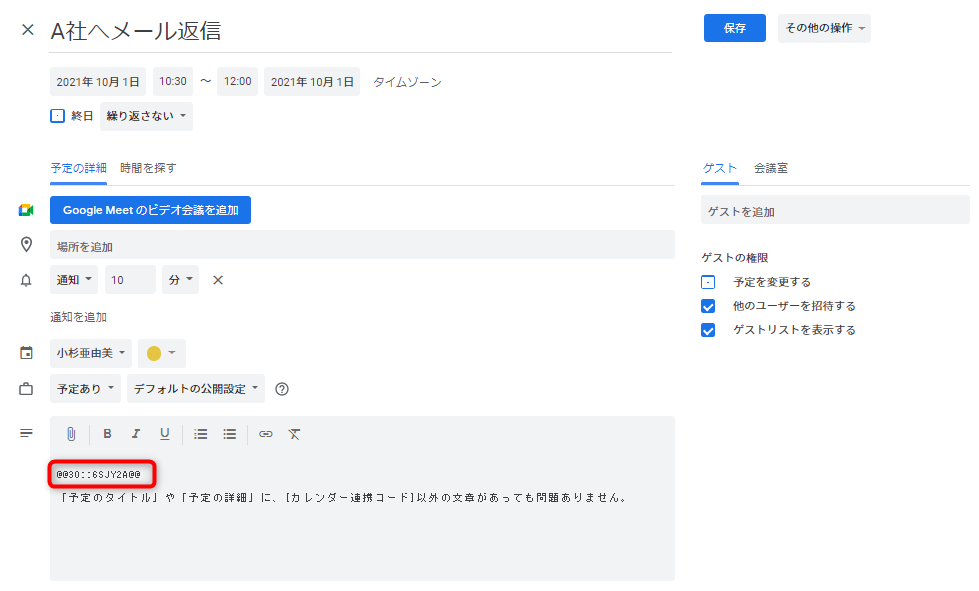Open the 予定あり availability dropdown

click(x=86, y=389)
